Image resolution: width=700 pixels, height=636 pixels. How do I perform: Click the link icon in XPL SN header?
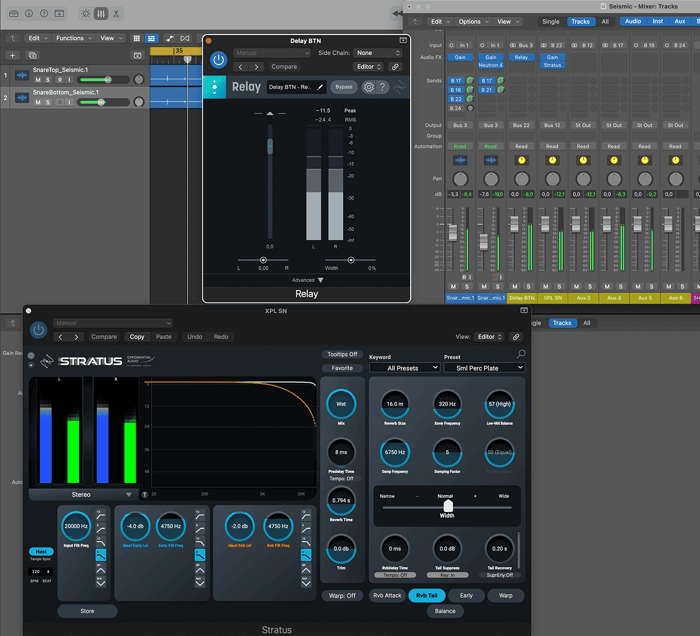pos(516,337)
